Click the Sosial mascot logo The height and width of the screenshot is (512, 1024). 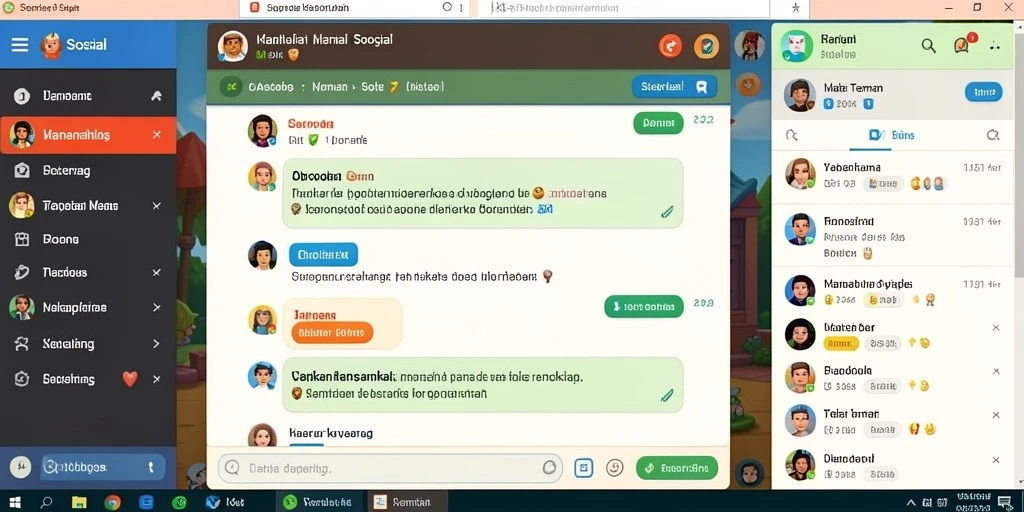point(51,45)
